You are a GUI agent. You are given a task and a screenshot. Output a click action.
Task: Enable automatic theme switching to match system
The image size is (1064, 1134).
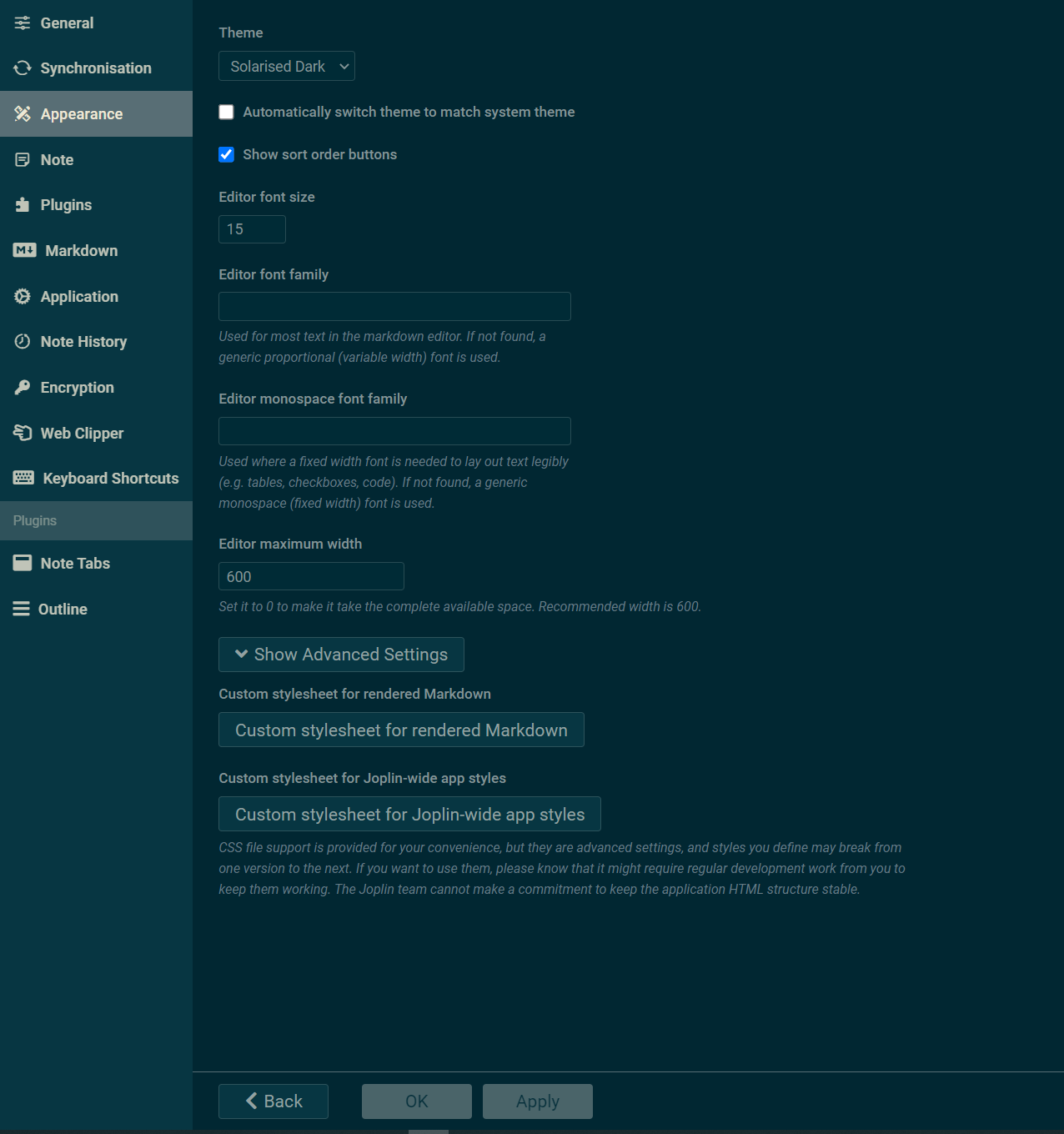226,111
